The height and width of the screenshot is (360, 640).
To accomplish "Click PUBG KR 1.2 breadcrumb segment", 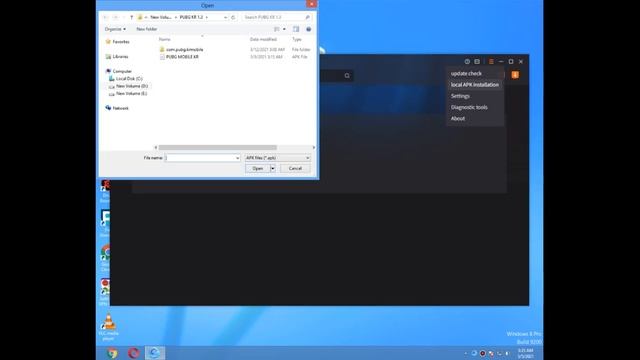I will (191, 17).
